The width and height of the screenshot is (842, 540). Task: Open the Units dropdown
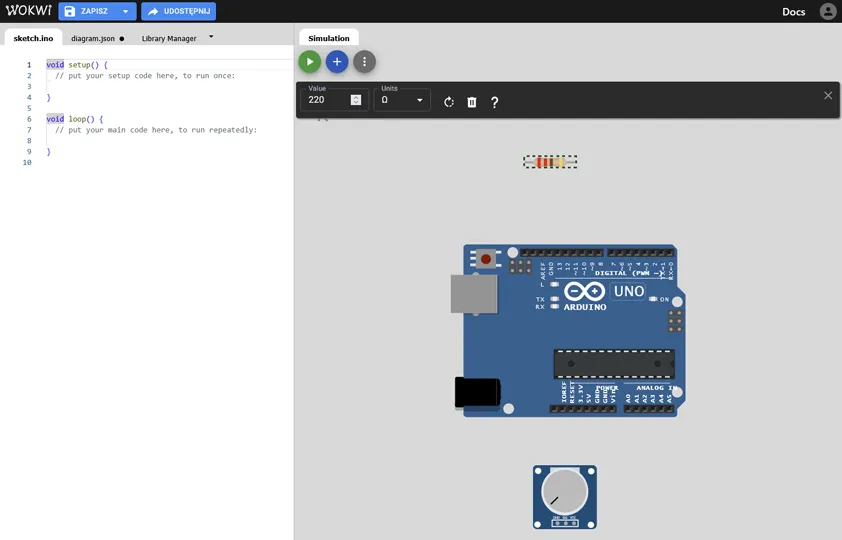pyautogui.click(x=402, y=100)
